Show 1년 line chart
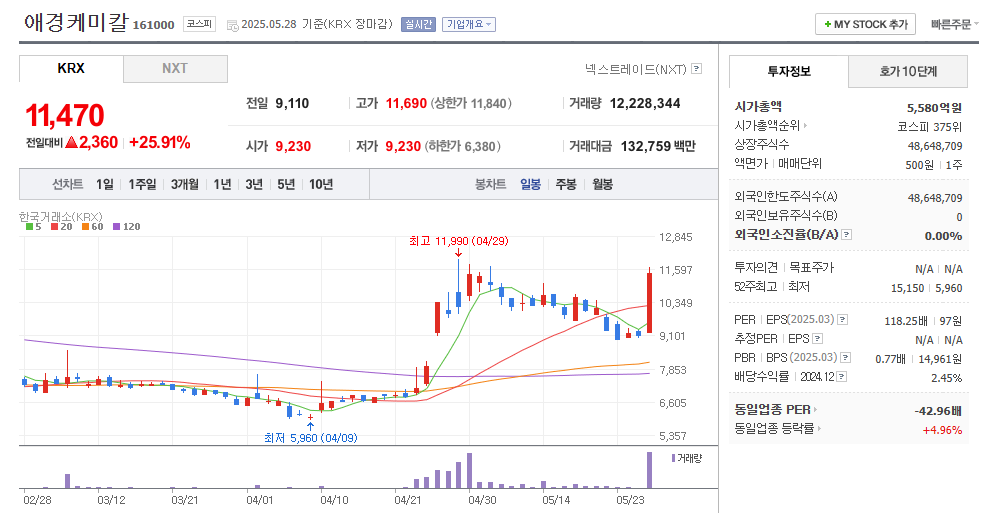The image size is (994, 513). tap(222, 185)
